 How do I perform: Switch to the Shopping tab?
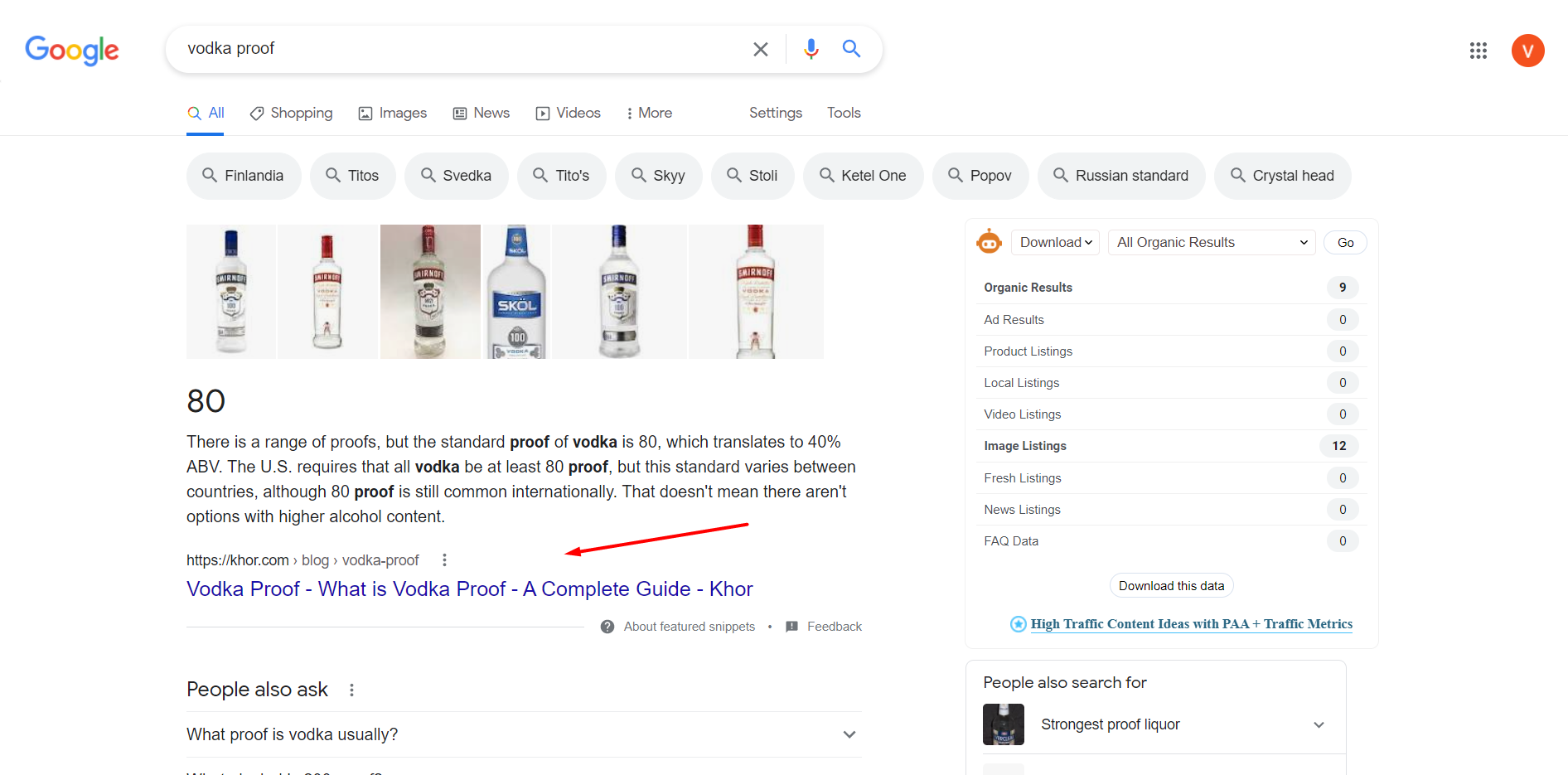click(x=292, y=113)
